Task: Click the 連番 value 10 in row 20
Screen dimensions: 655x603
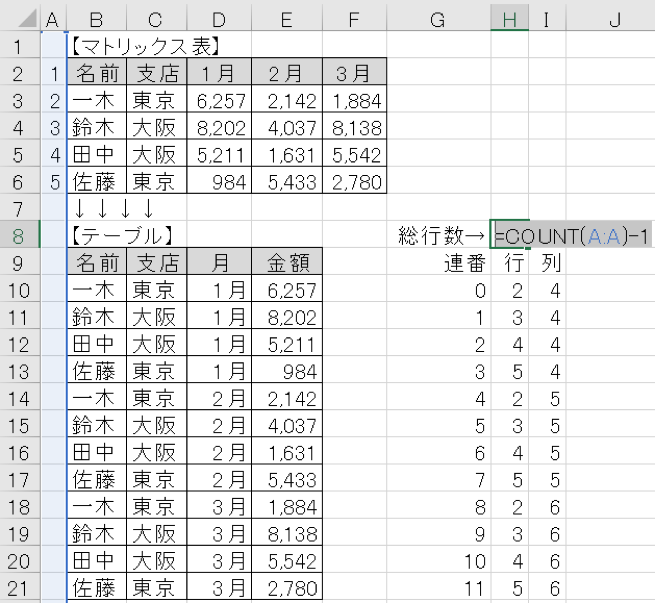Action: (438, 561)
